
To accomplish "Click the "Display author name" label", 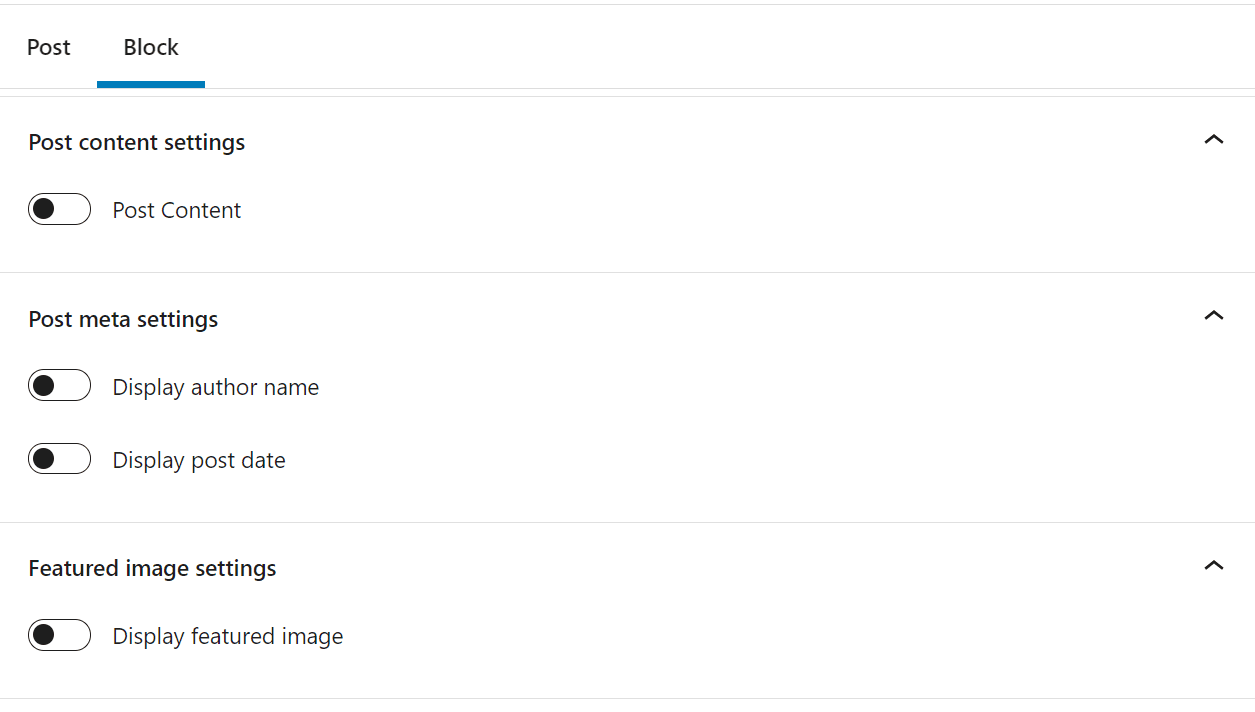I will 216,387.
